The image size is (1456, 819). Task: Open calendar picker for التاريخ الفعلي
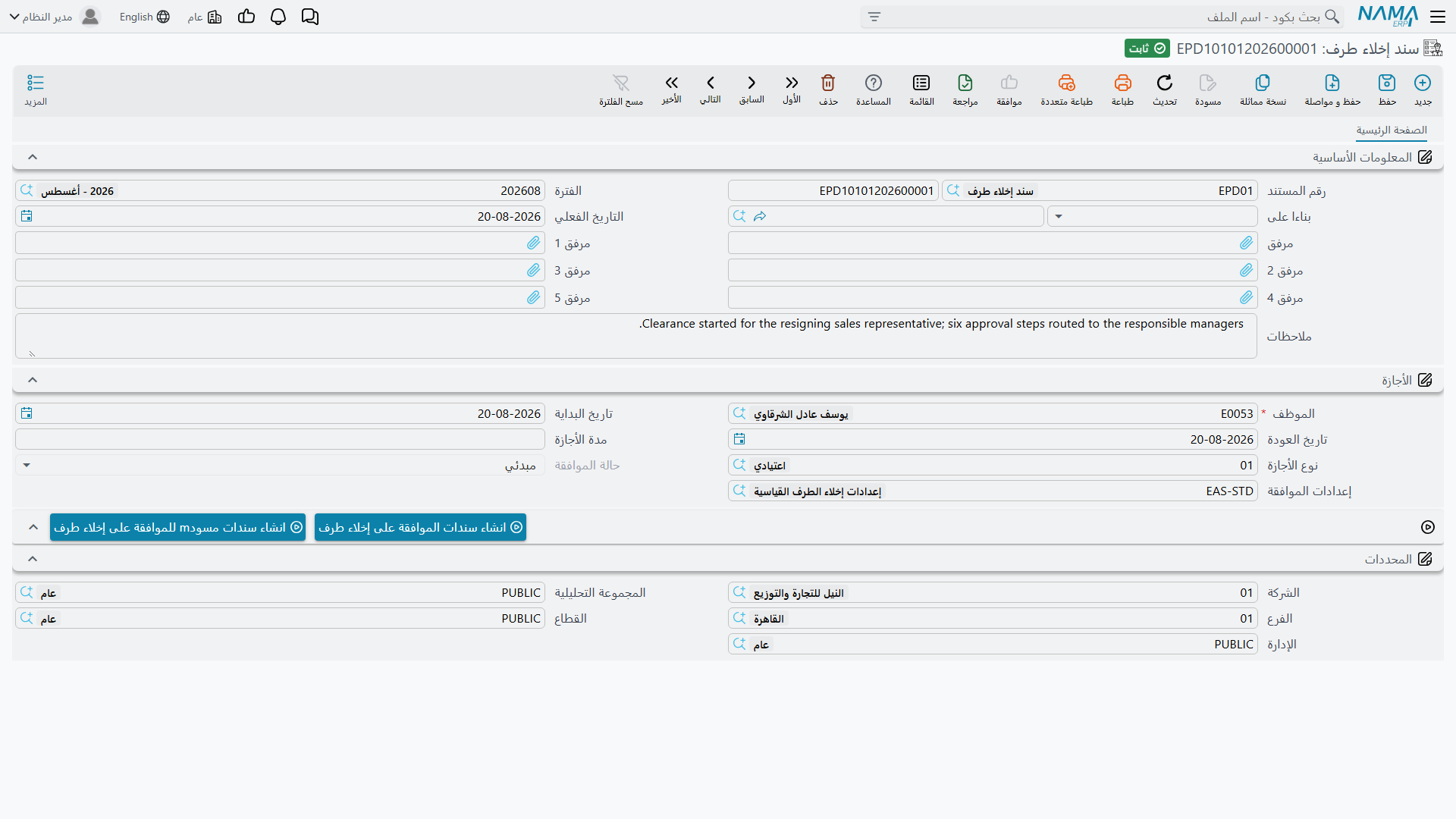(x=27, y=216)
